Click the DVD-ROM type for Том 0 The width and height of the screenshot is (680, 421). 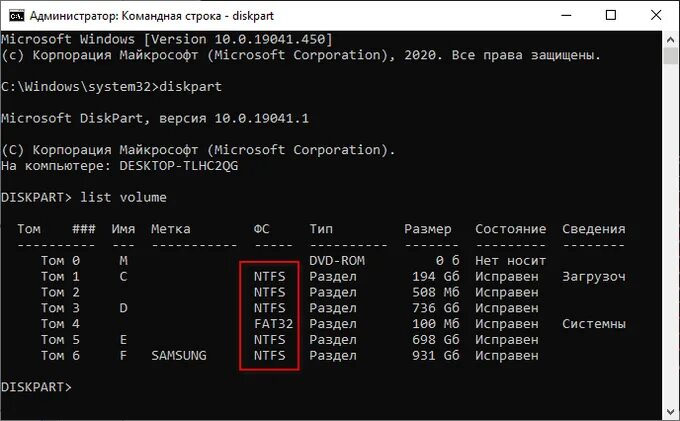point(337,261)
